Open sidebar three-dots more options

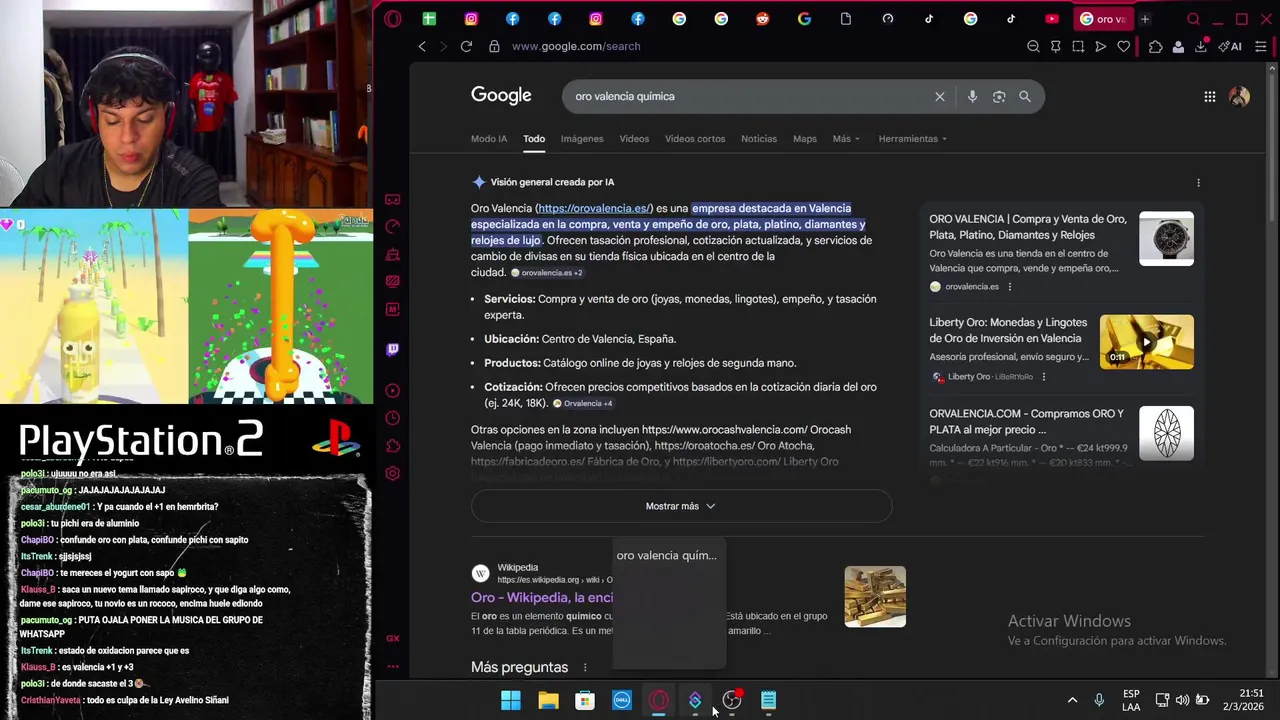393,666
